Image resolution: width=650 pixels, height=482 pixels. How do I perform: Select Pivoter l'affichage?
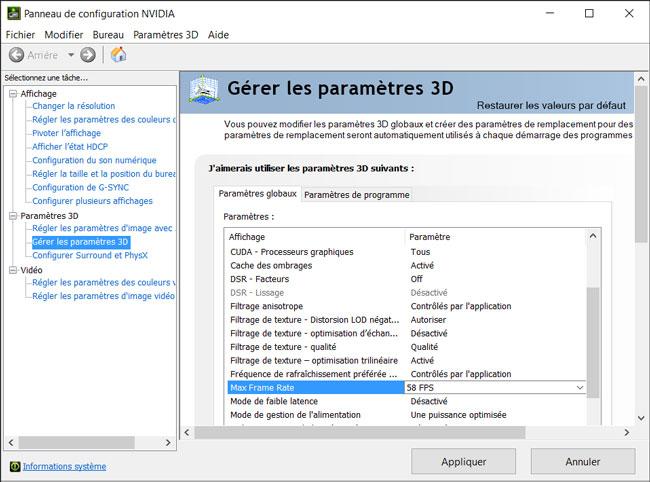point(66,133)
